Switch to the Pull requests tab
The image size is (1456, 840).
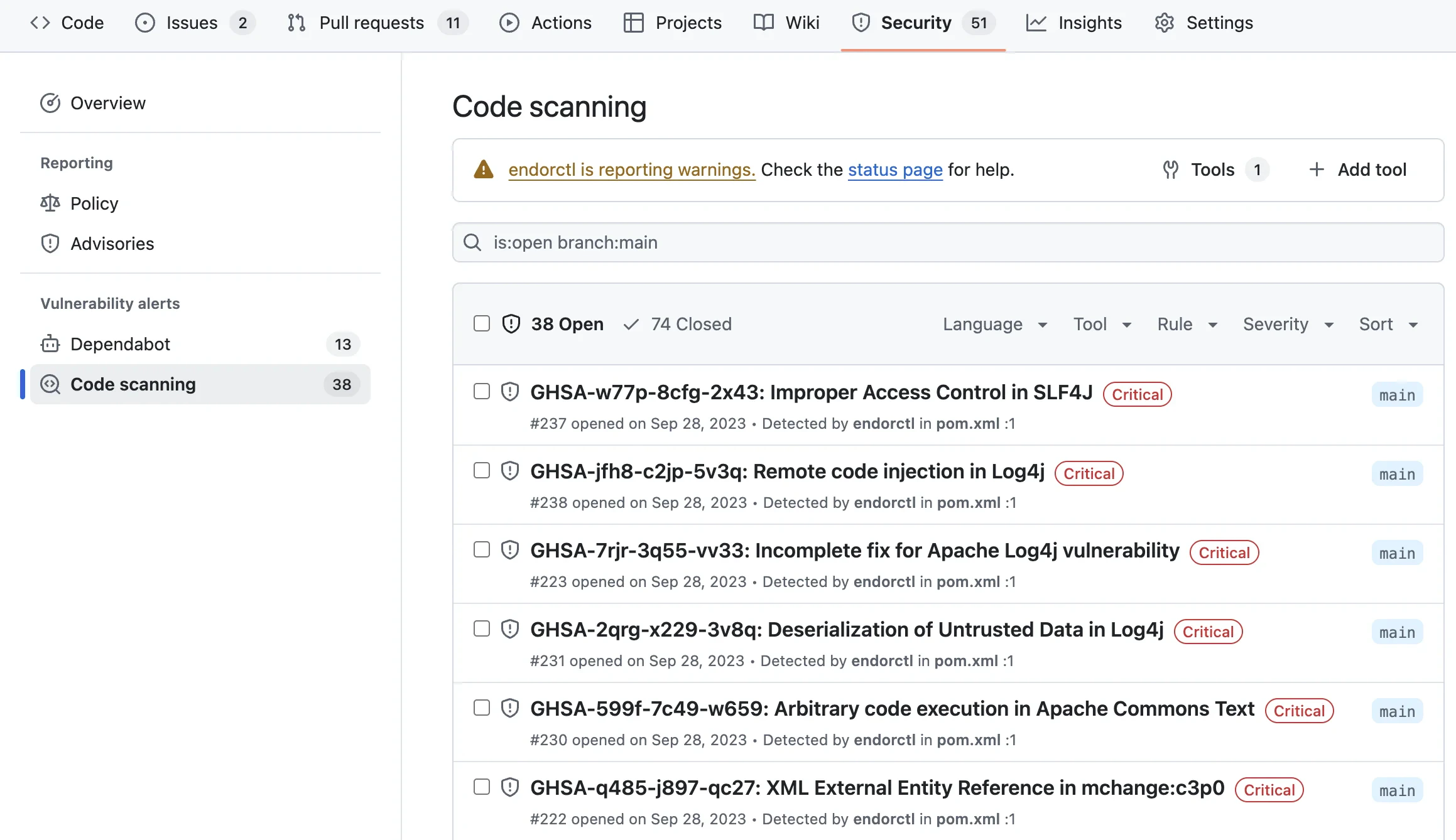pos(372,23)
